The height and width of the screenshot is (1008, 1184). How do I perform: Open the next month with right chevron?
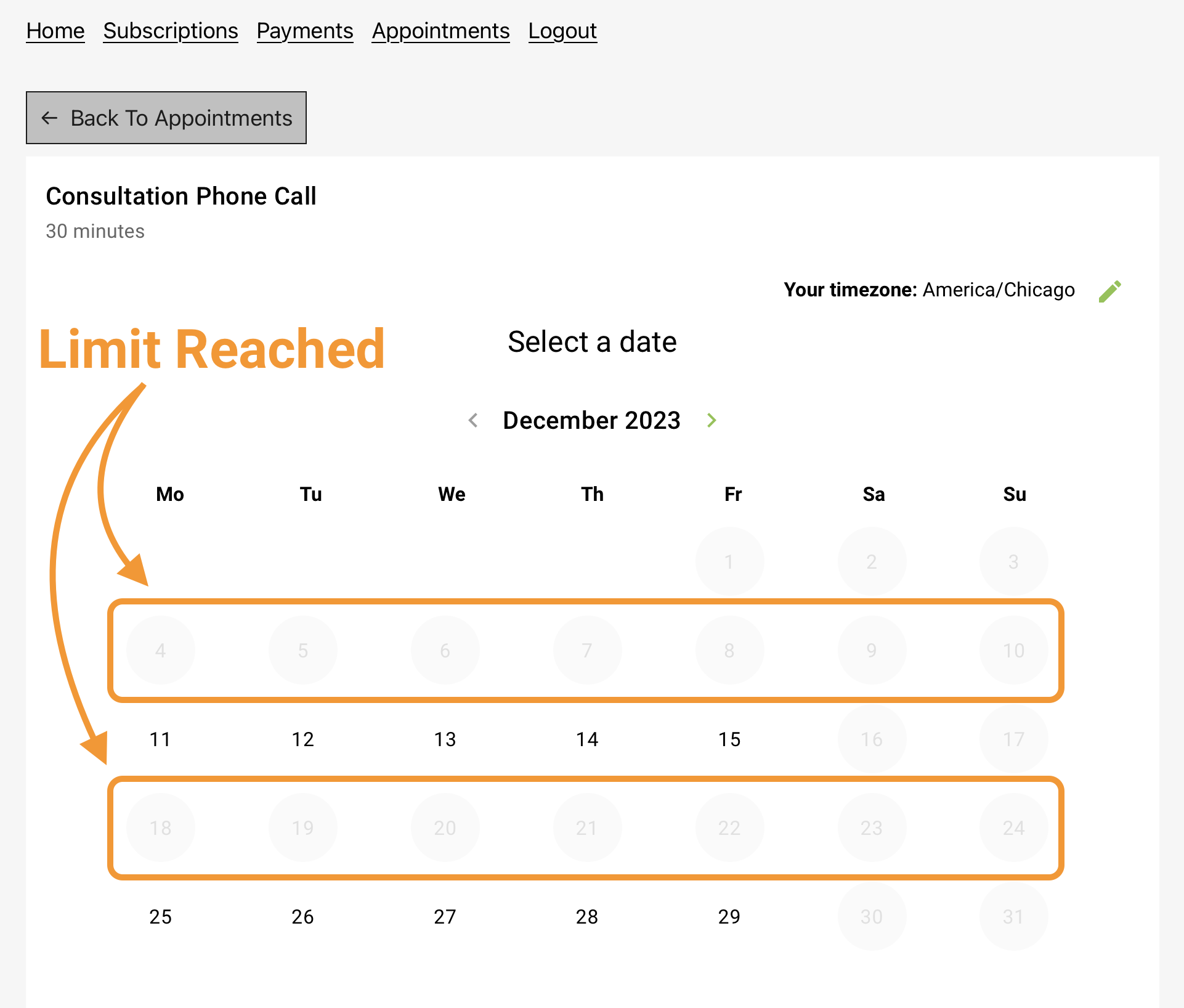(x=712, y=420)
